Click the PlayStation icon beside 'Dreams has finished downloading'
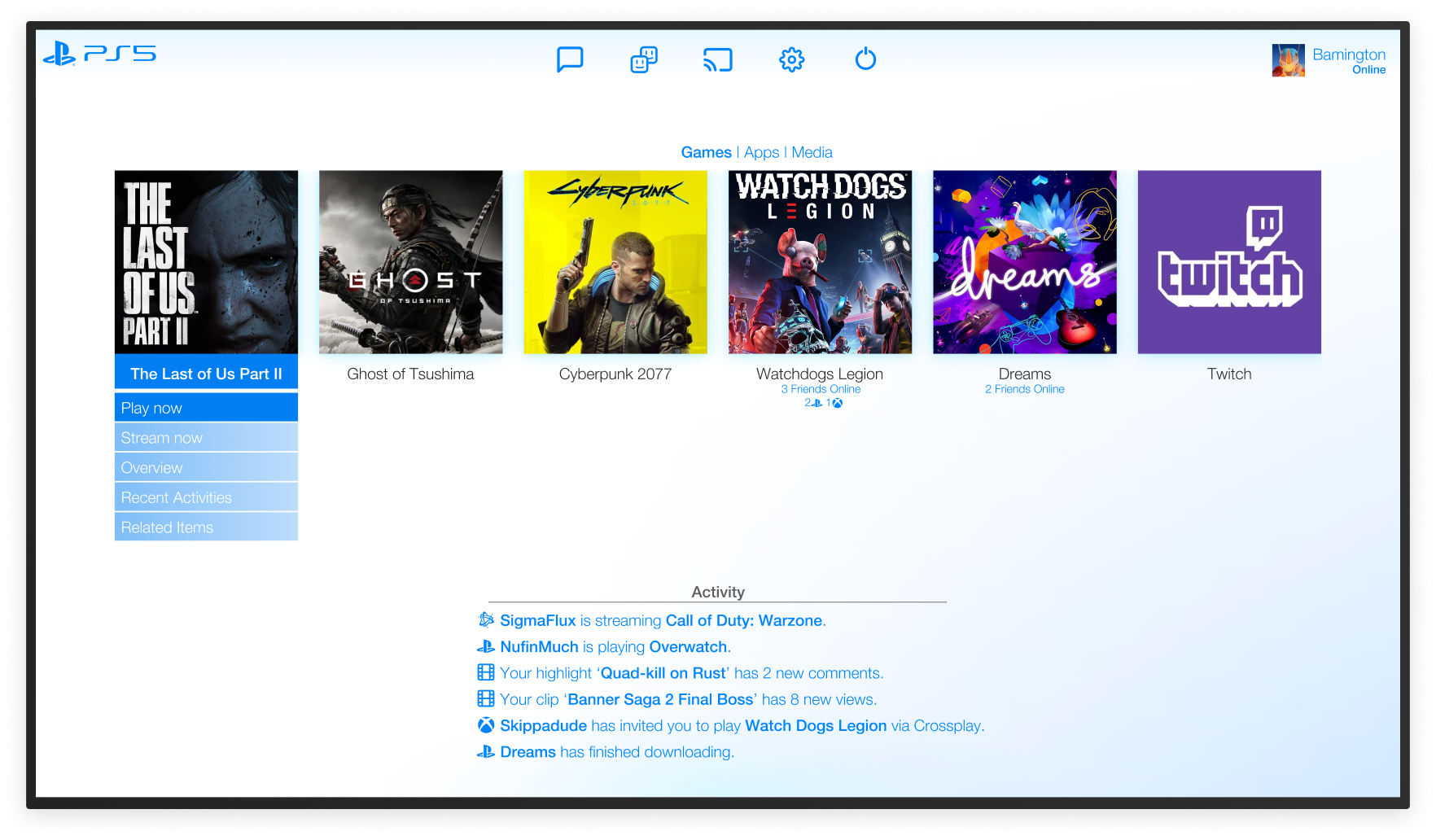Viewport: 1436px width, 840px height. (486, 752)
